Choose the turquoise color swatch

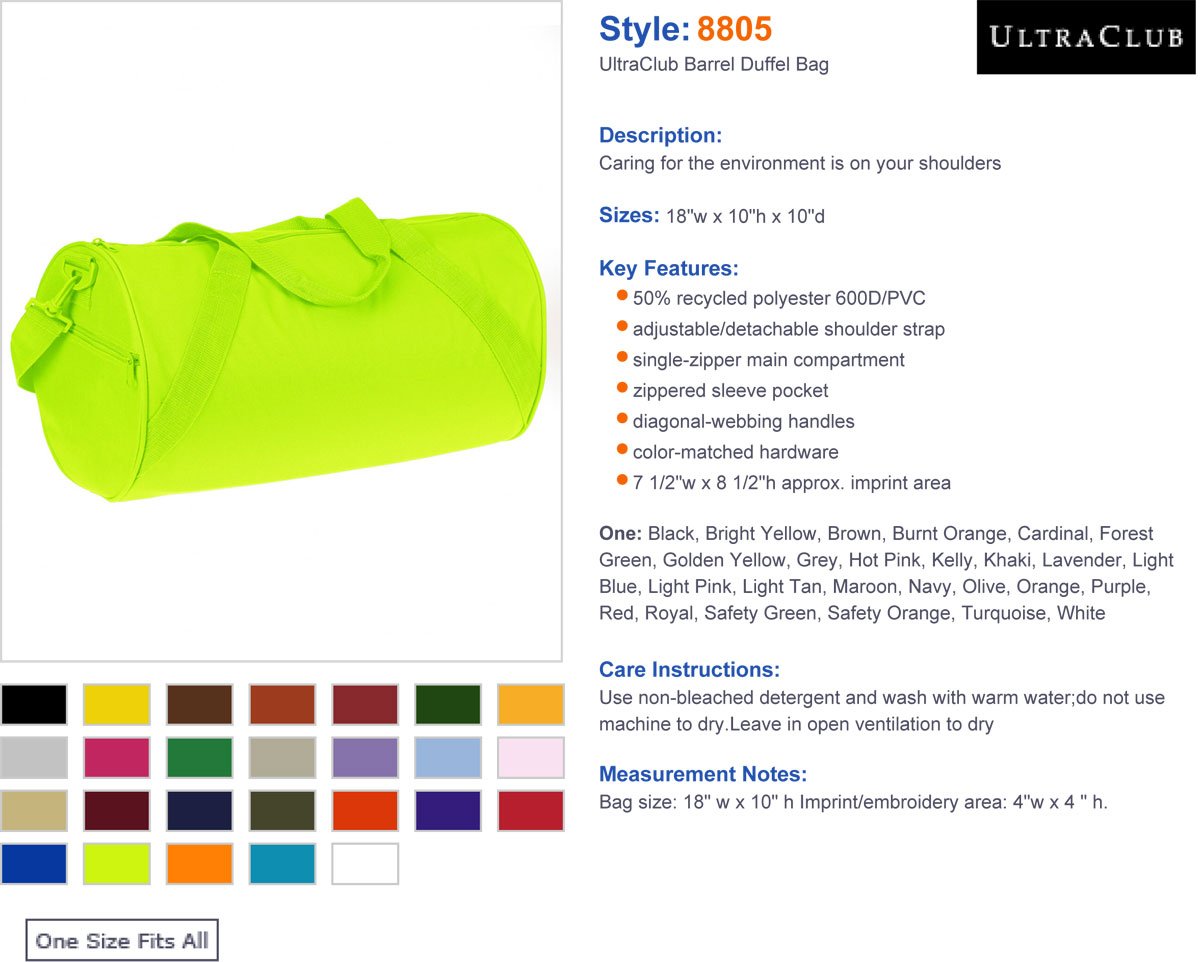[x=283, y=863]
